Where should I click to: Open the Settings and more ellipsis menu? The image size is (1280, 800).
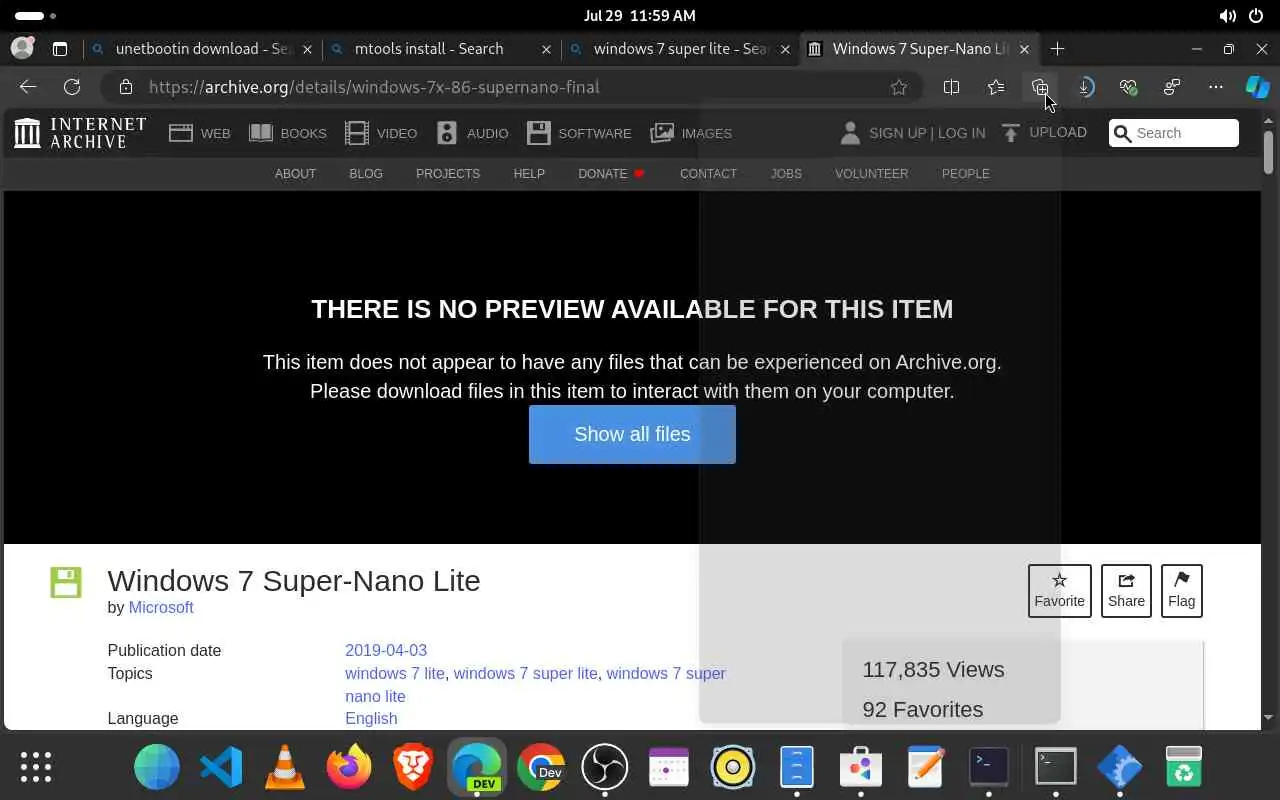[1216, 87]
